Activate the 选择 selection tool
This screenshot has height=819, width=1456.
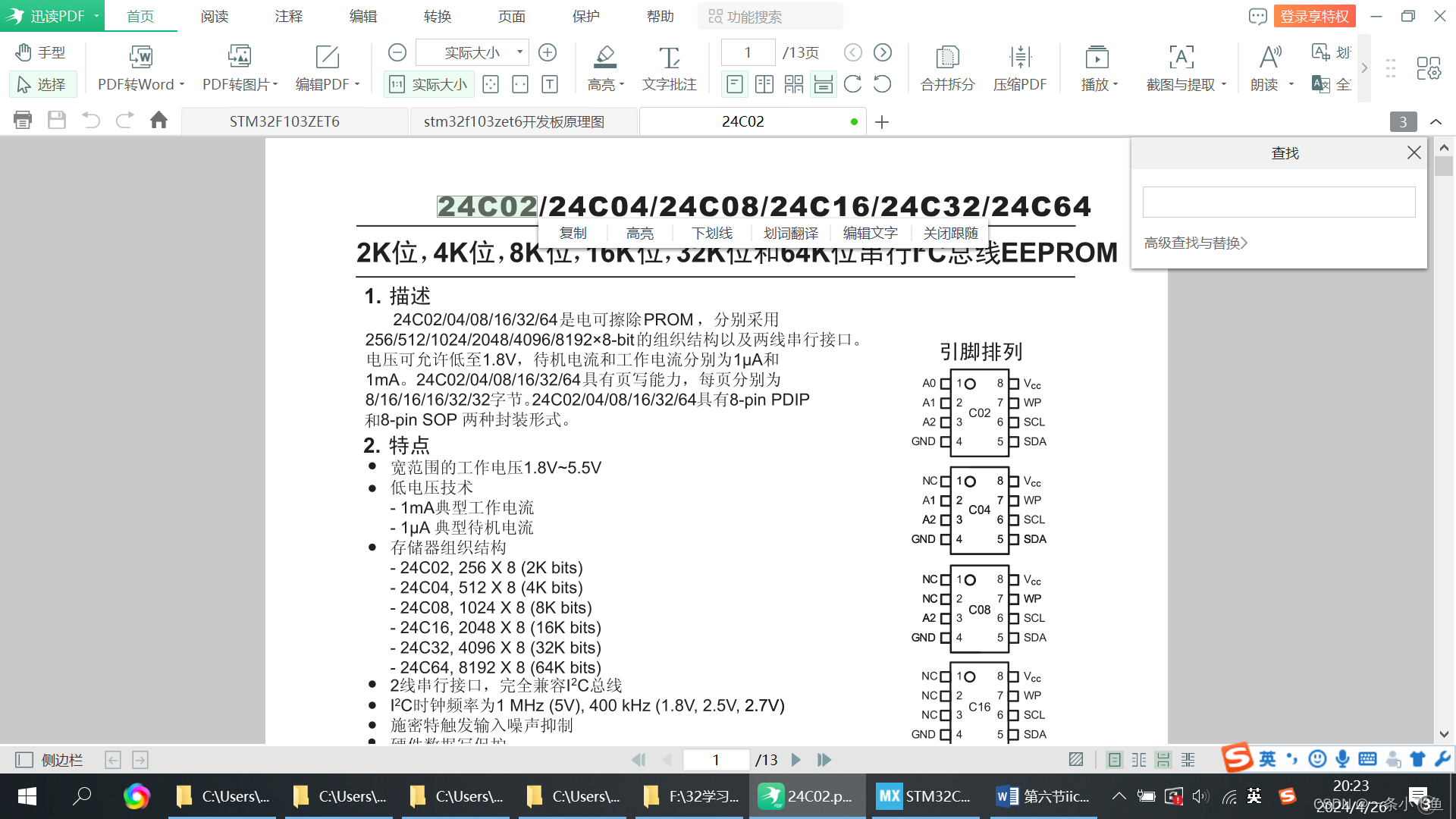(43, 84)
